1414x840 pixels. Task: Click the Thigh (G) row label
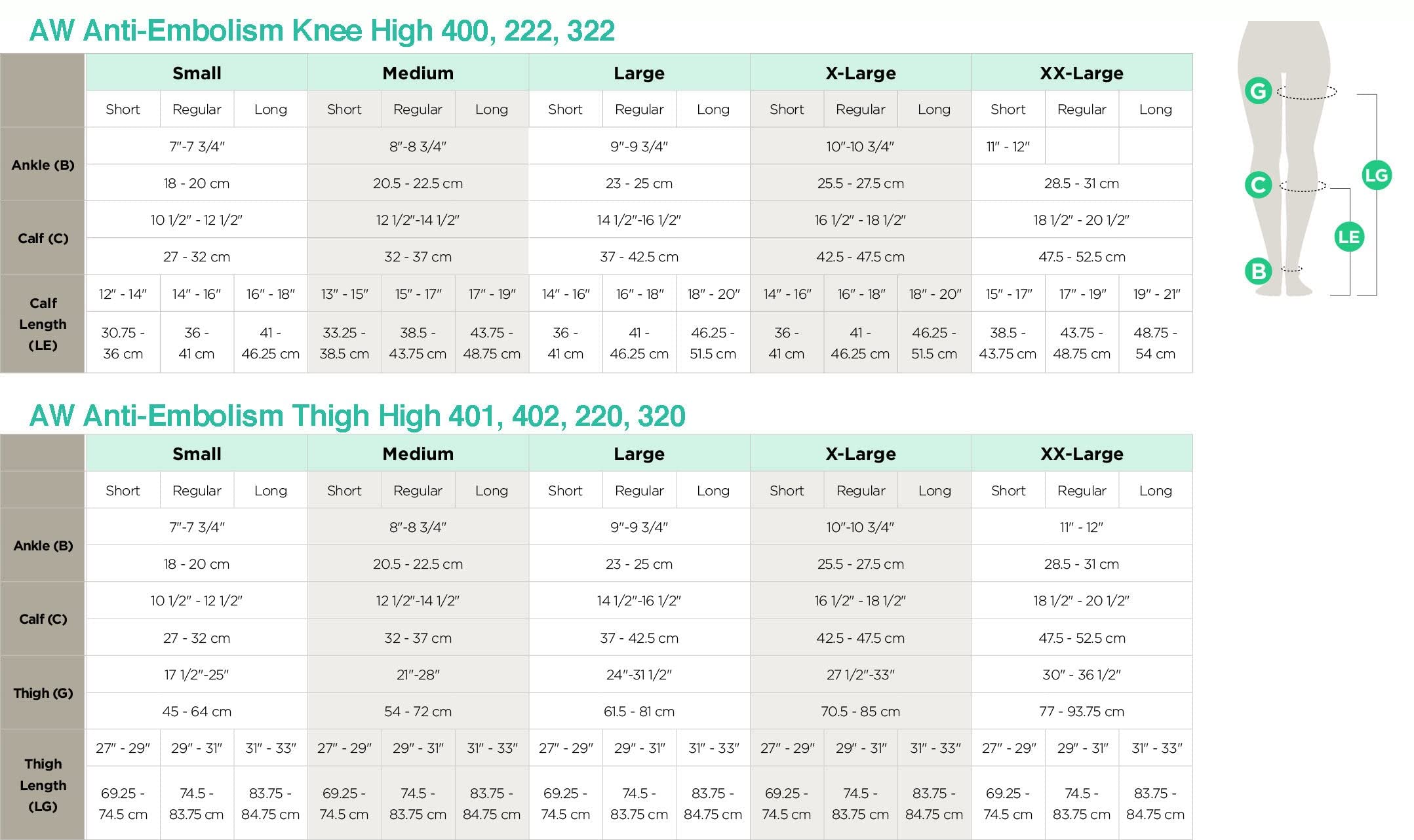tap(43, 693)
